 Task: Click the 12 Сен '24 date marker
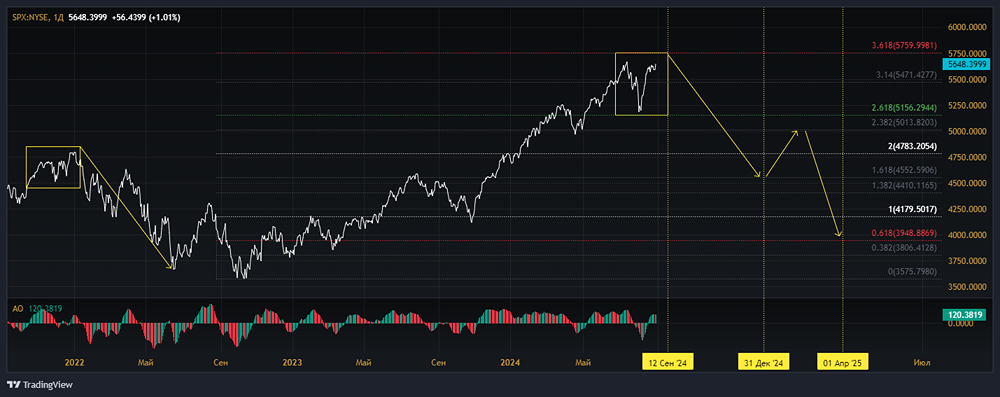coord(667,363)
